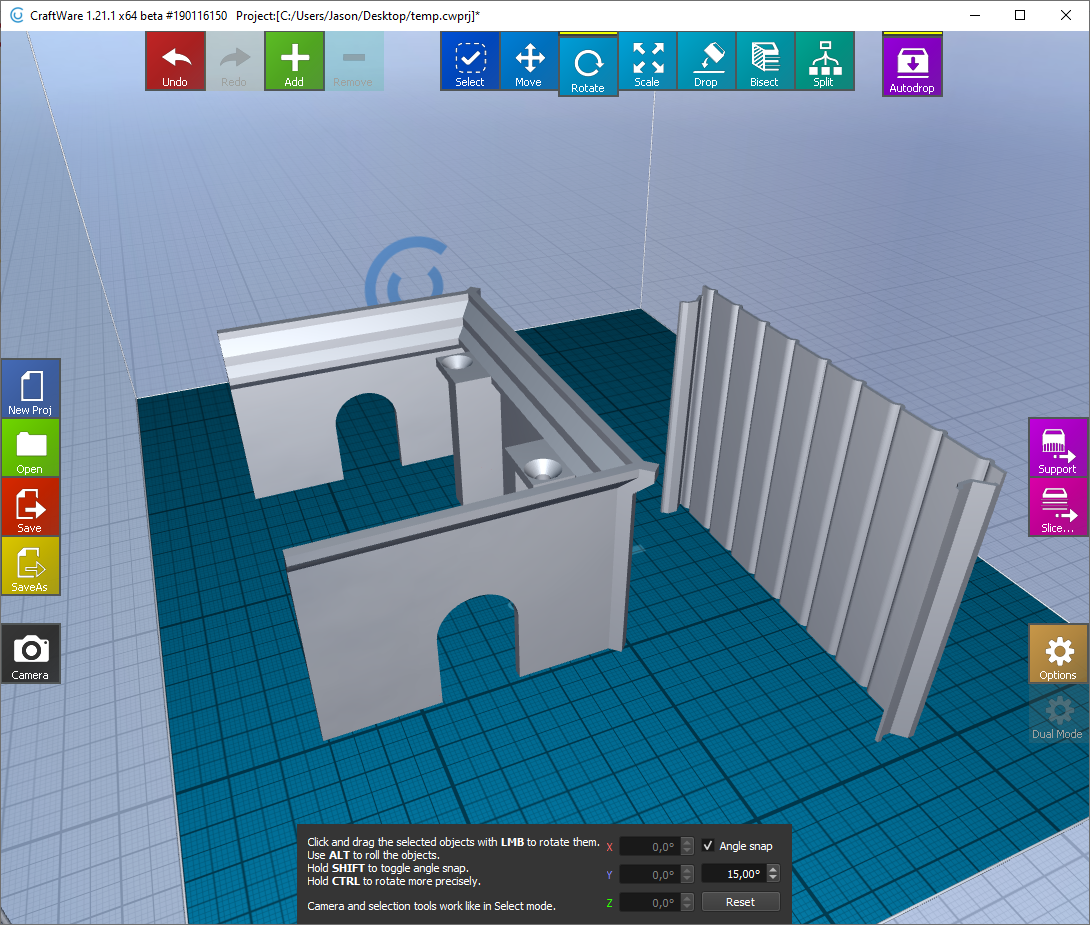
Task: Click the Split tool
Action: tap(824, 61)
